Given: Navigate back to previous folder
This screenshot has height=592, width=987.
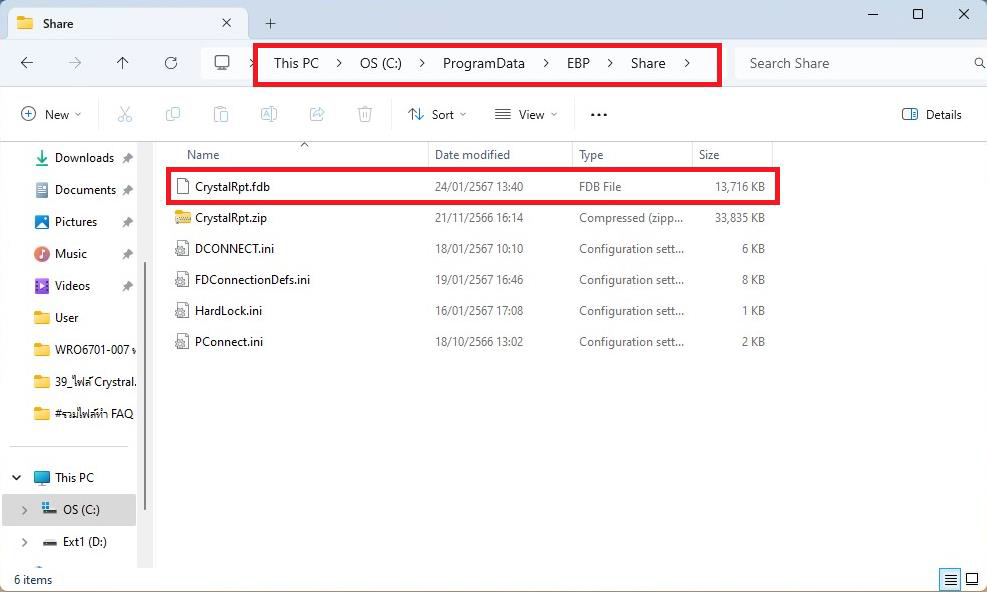Looking at the screenshot, I should click(27, 63).
